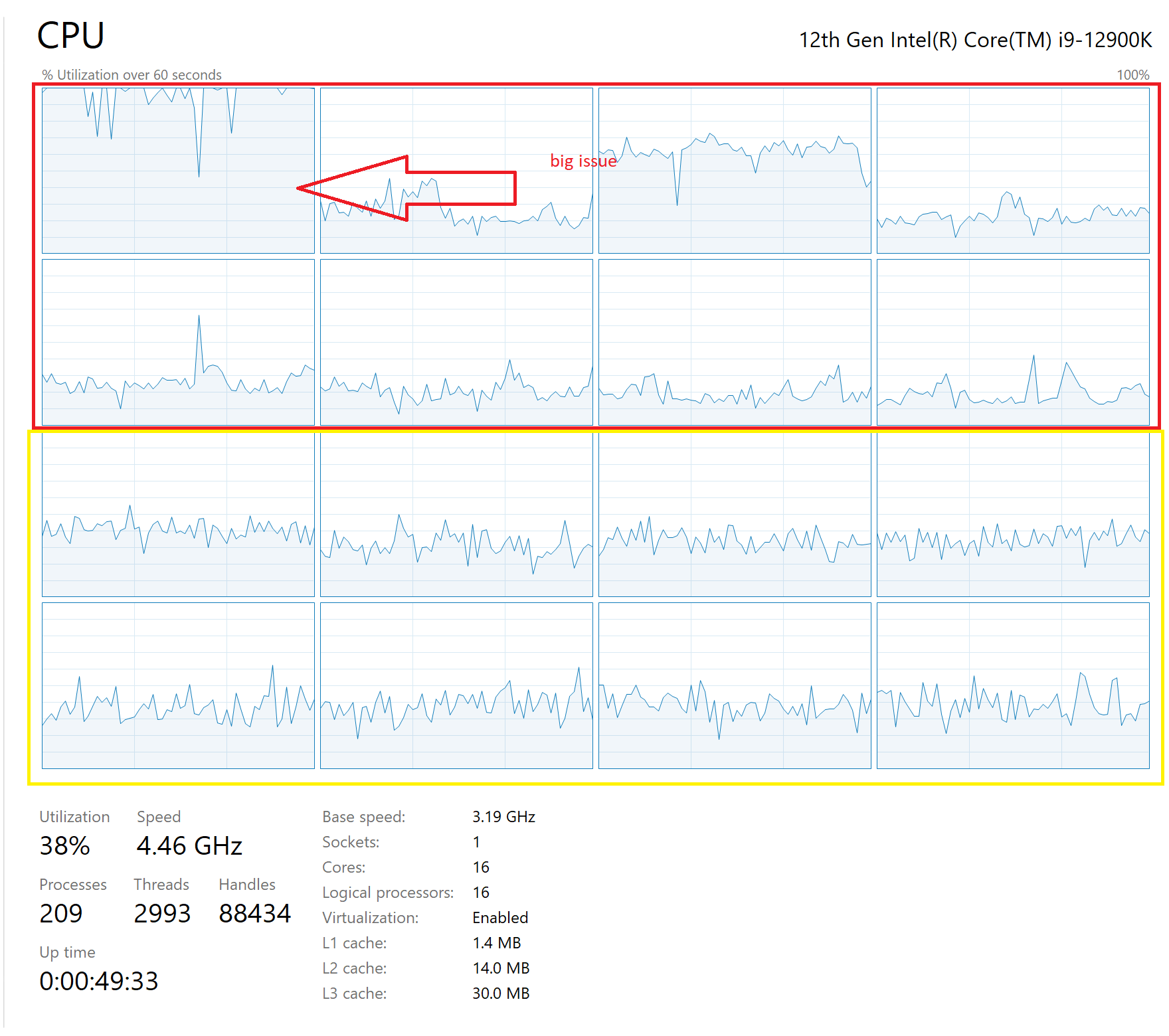Click the up time value 0:00:49:33
The image size is (1169, 1036).
pos(99,982)
